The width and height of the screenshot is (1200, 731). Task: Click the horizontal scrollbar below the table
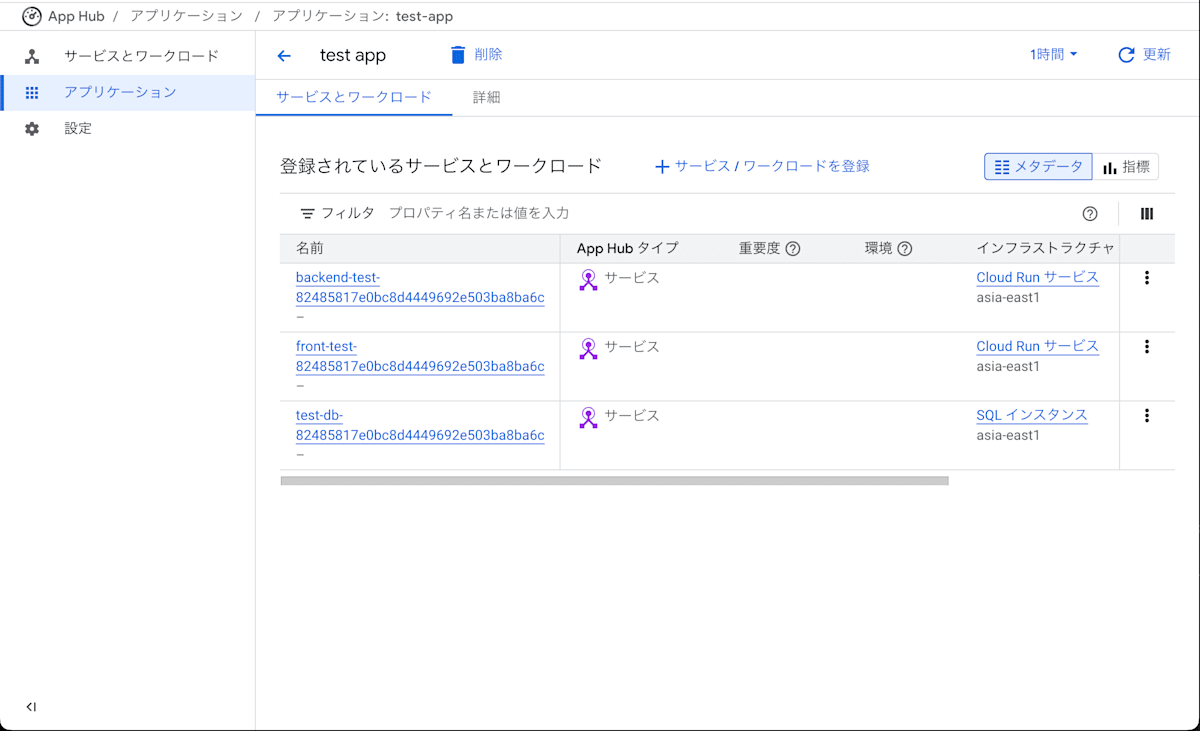(614, 481)
